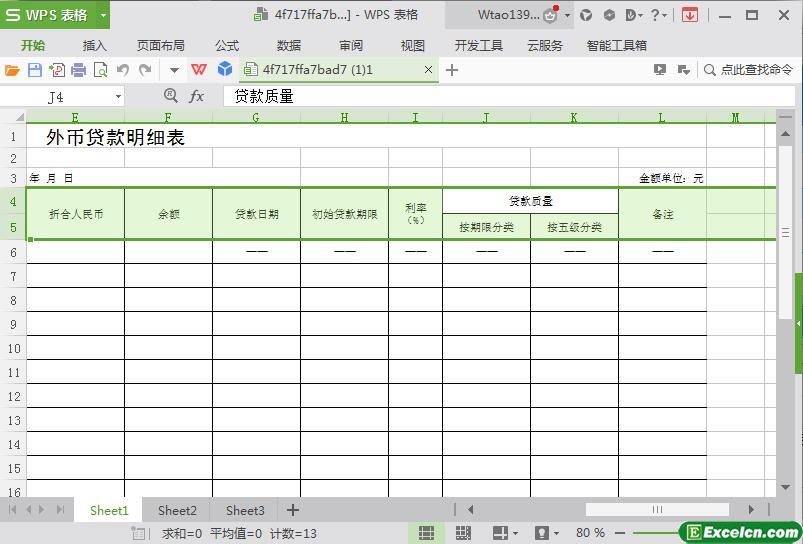Click the red download box icon
Screen dimensions: 803x544
tap(690, 15)
